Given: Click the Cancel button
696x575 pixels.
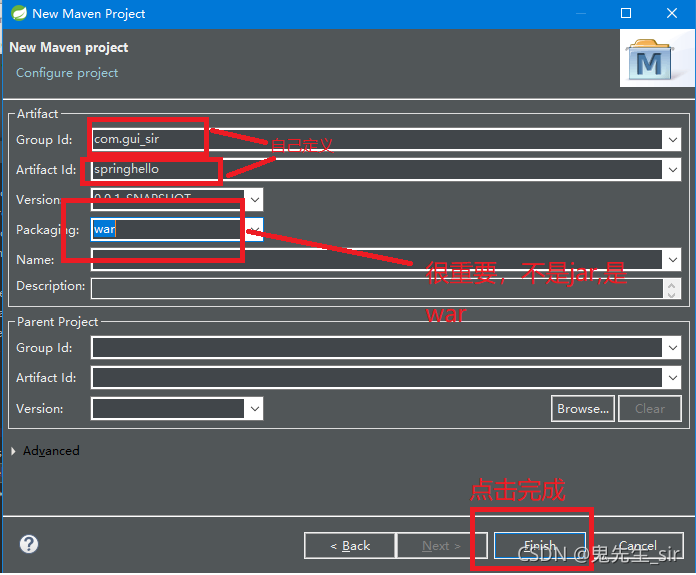Looking at the screenshot, I should 638,546.
